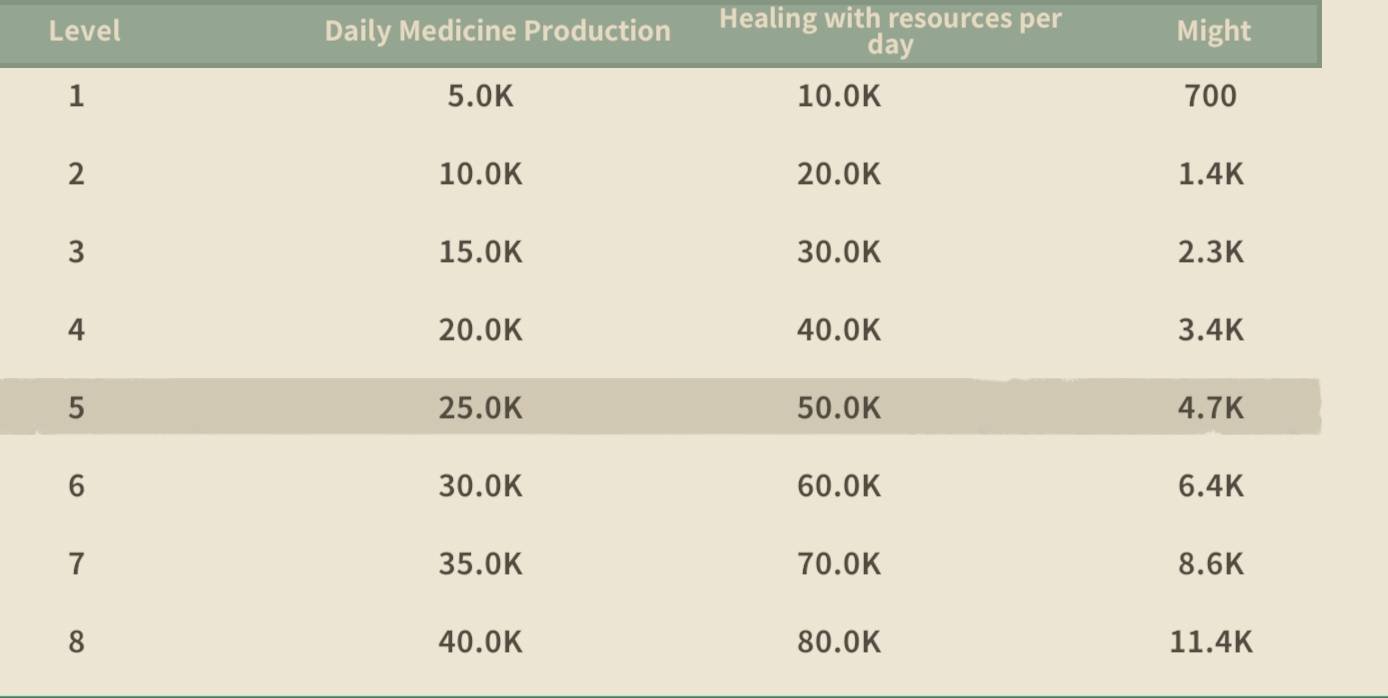
Task: Click the 8.6K might value
Action: coord(1211,564)
